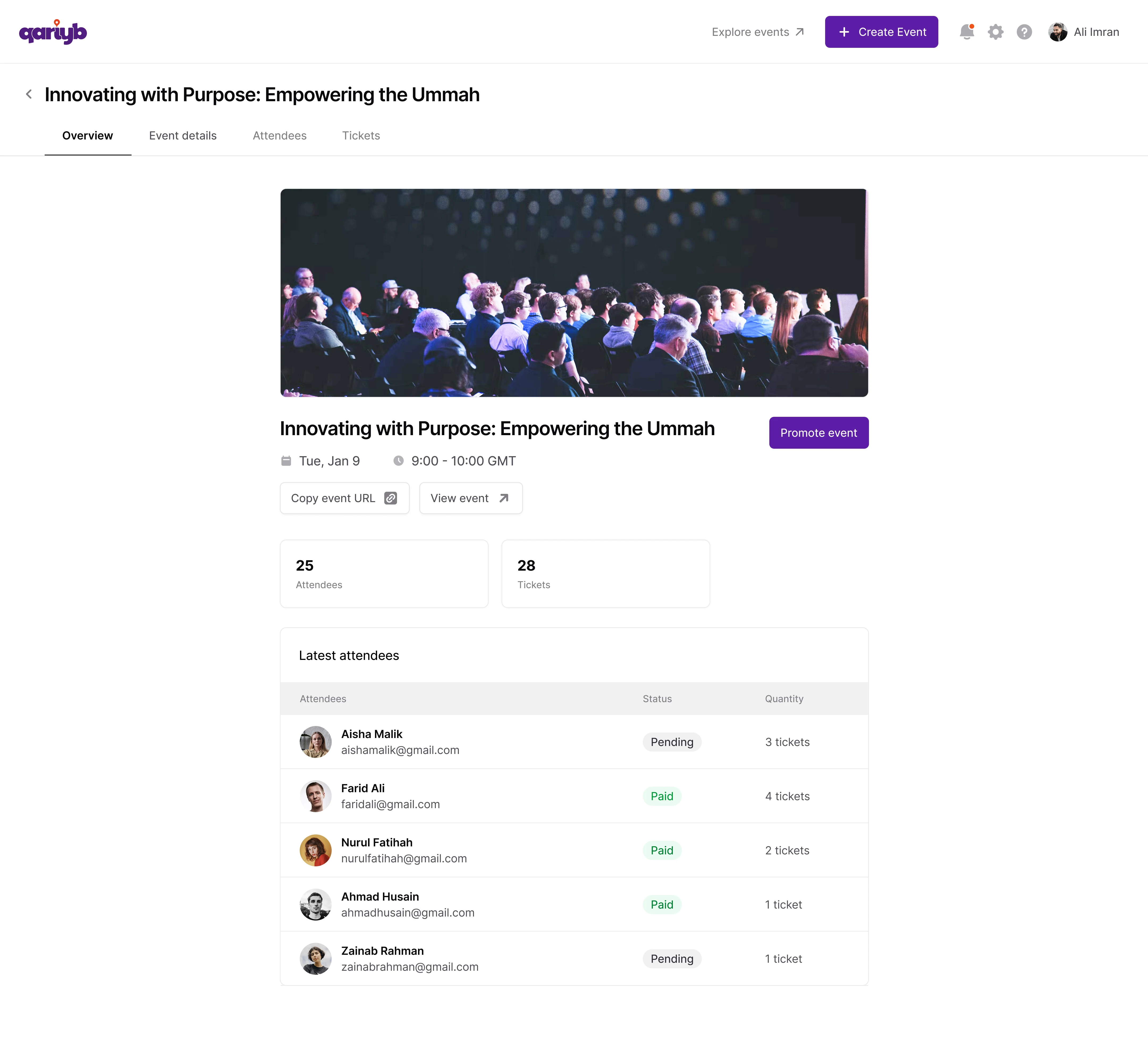
Task: Click Nurul Fatihah's avatar photo
Action: point(316,850)
